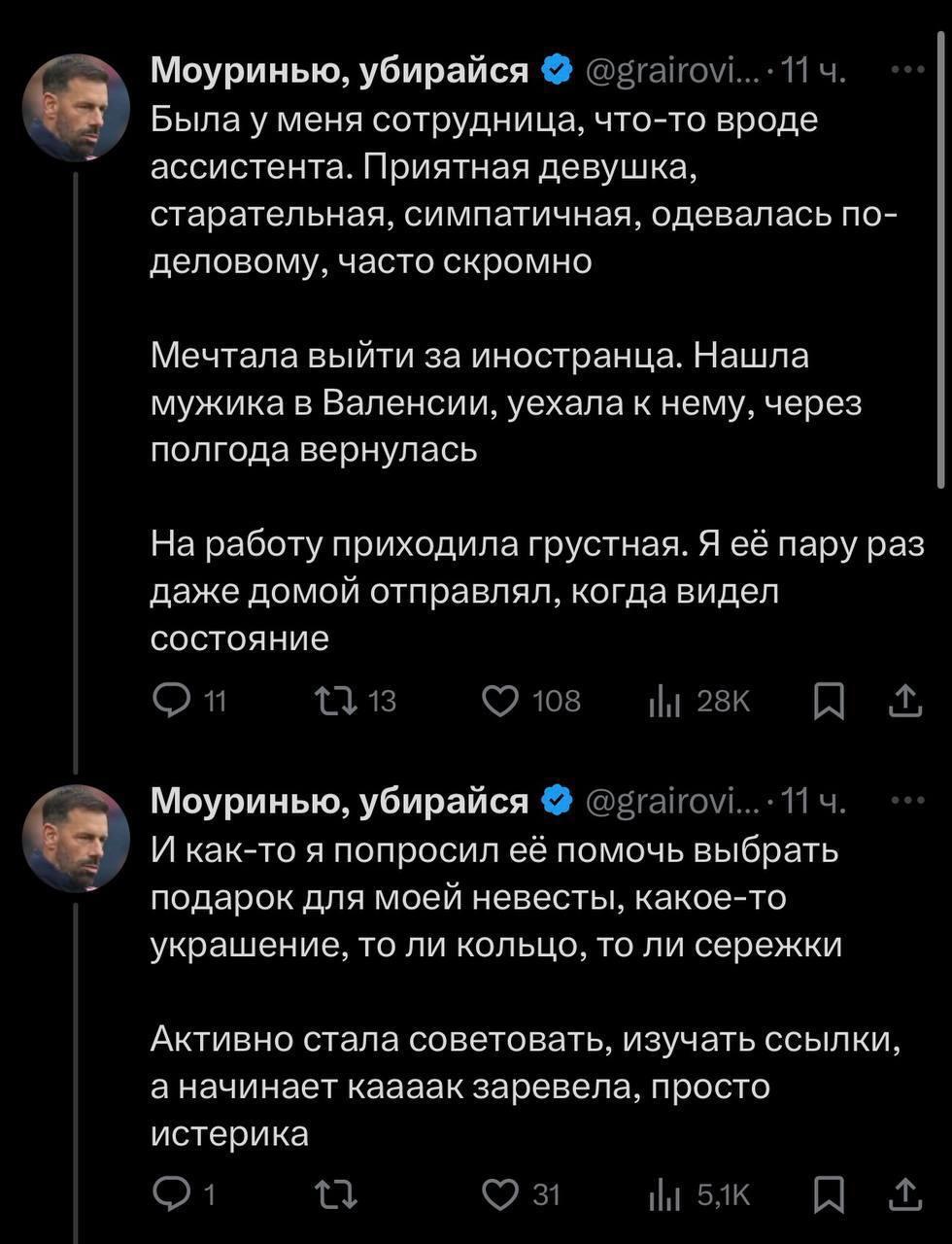952x1244 pixels.
Task: View analytics of the 28K views tweet
Action: point(664,700)
